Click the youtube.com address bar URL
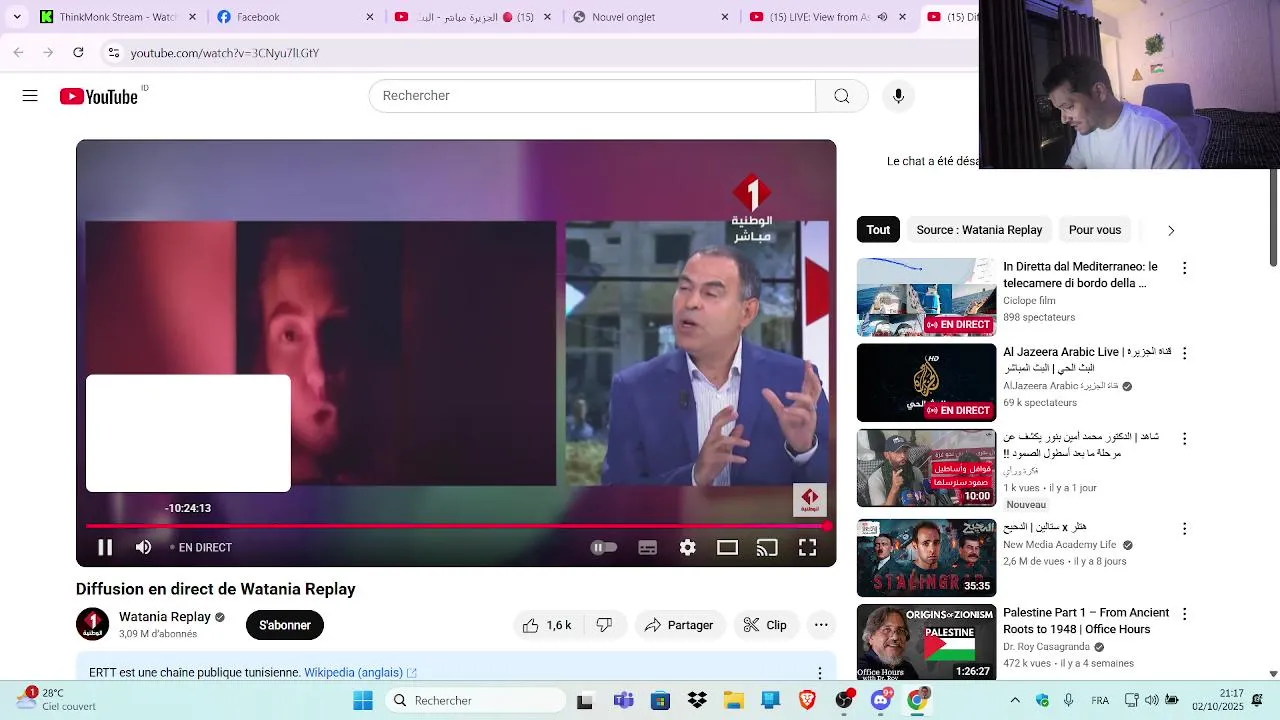 (x=225, y=53)
